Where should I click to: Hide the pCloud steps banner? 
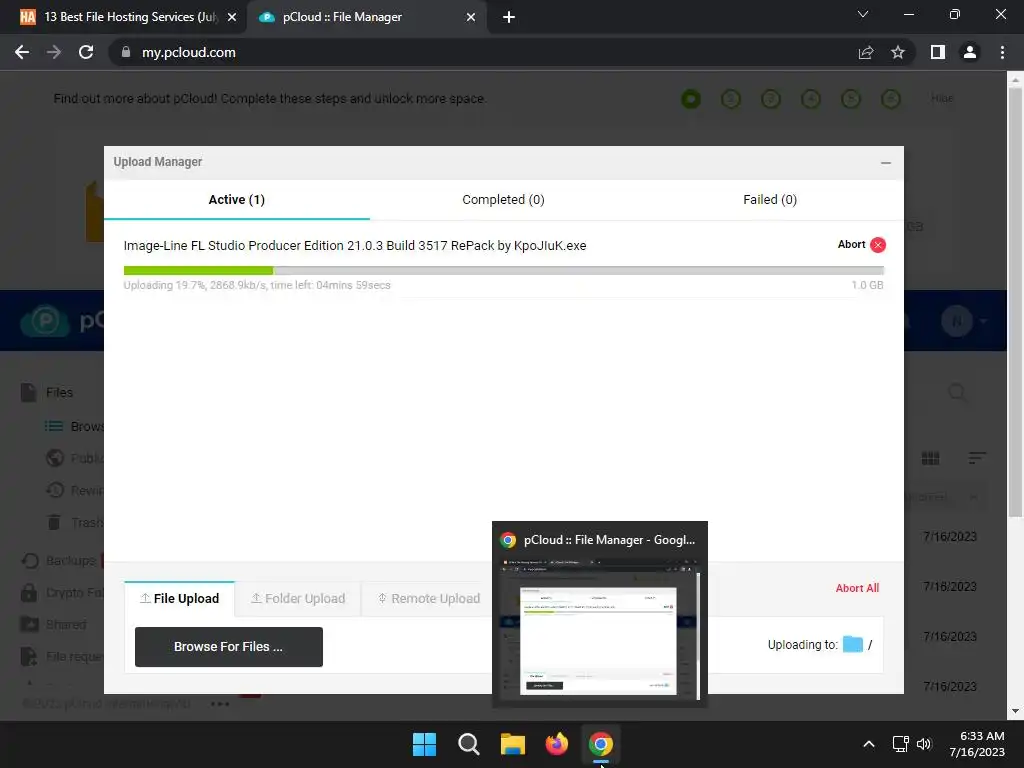(941, 99)
